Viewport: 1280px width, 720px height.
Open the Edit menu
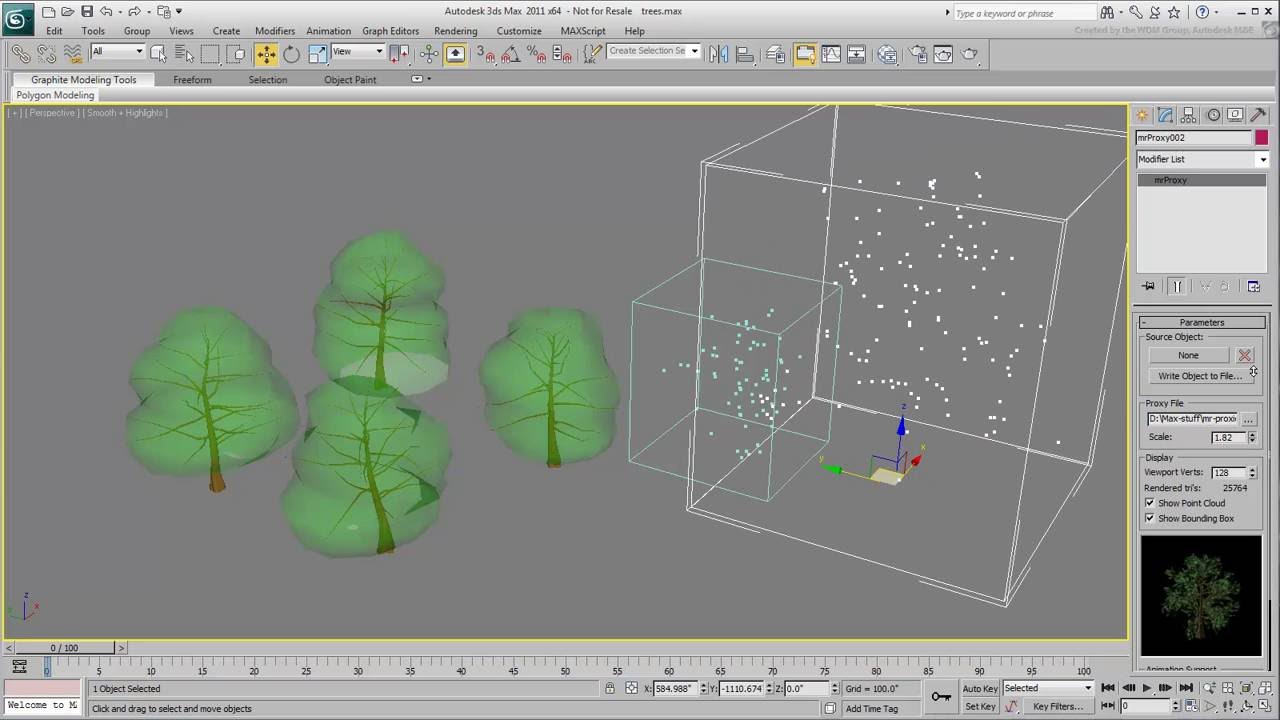[x=54, y=31]
